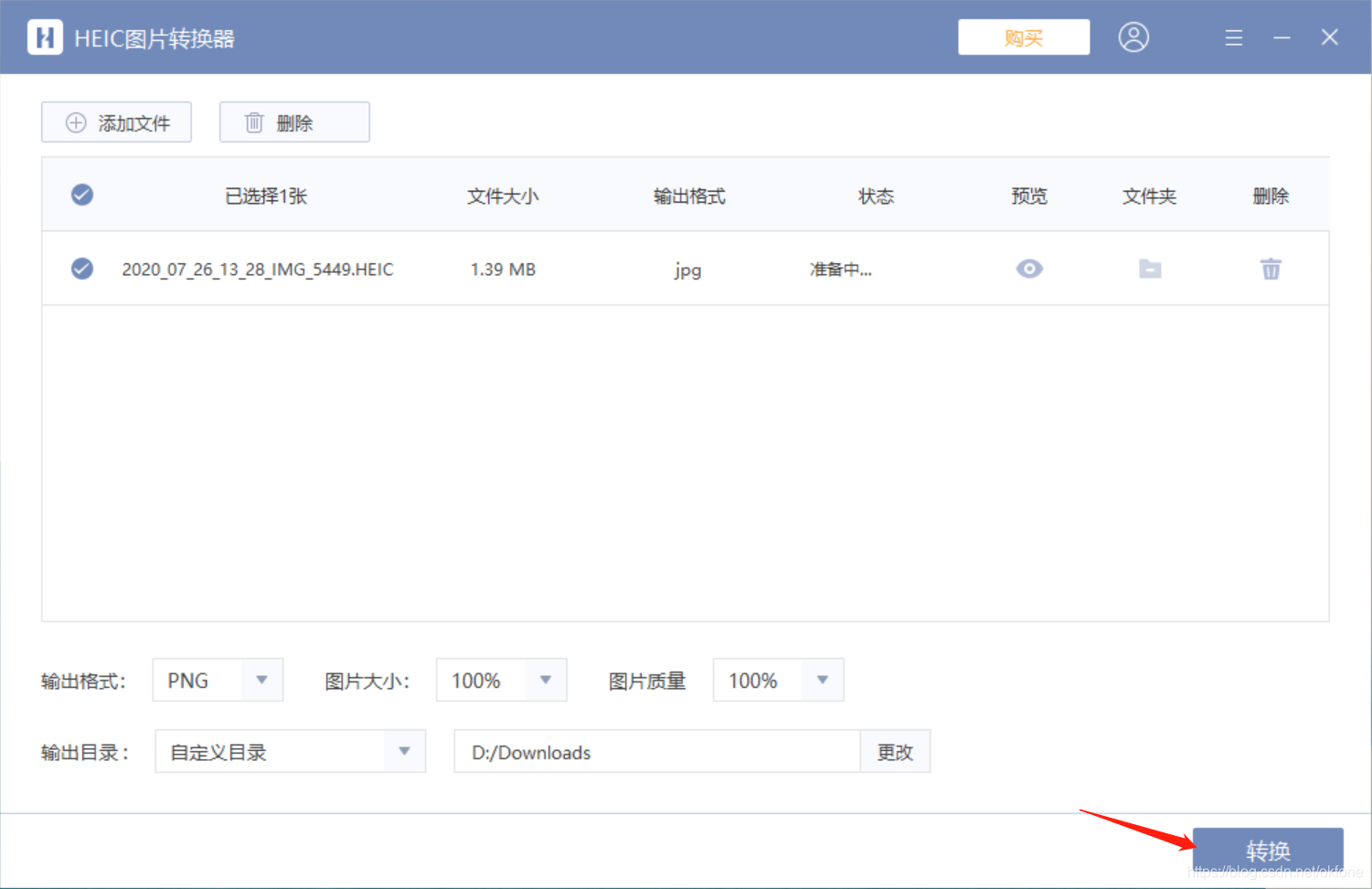Uncheck the 2020_07_26_13_28_IMG_5449.HEIC file checkbox
Viewport: 1372px width, 889px height.
82,269
